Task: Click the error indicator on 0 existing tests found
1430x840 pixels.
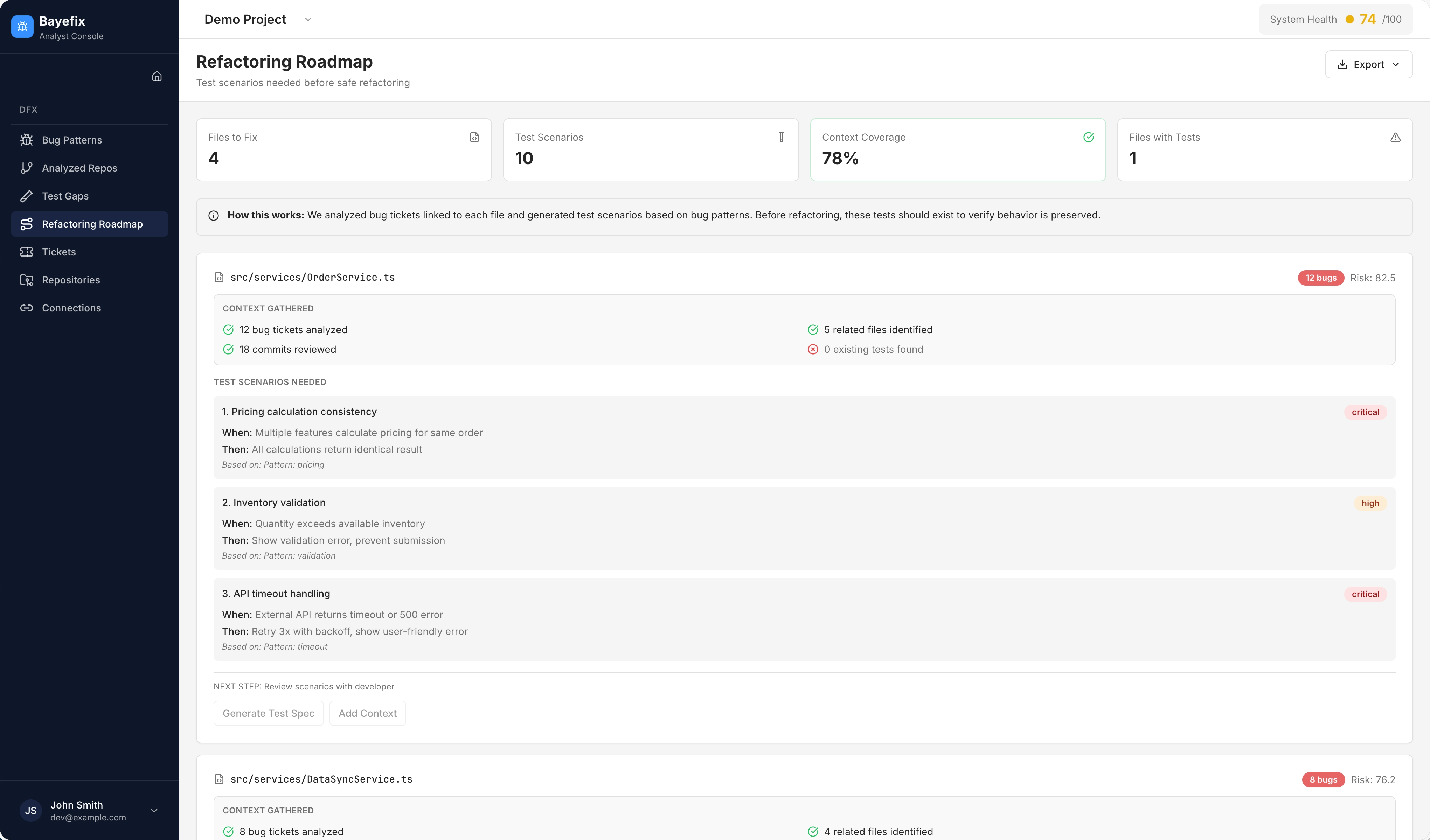Action: pos(813,349)
